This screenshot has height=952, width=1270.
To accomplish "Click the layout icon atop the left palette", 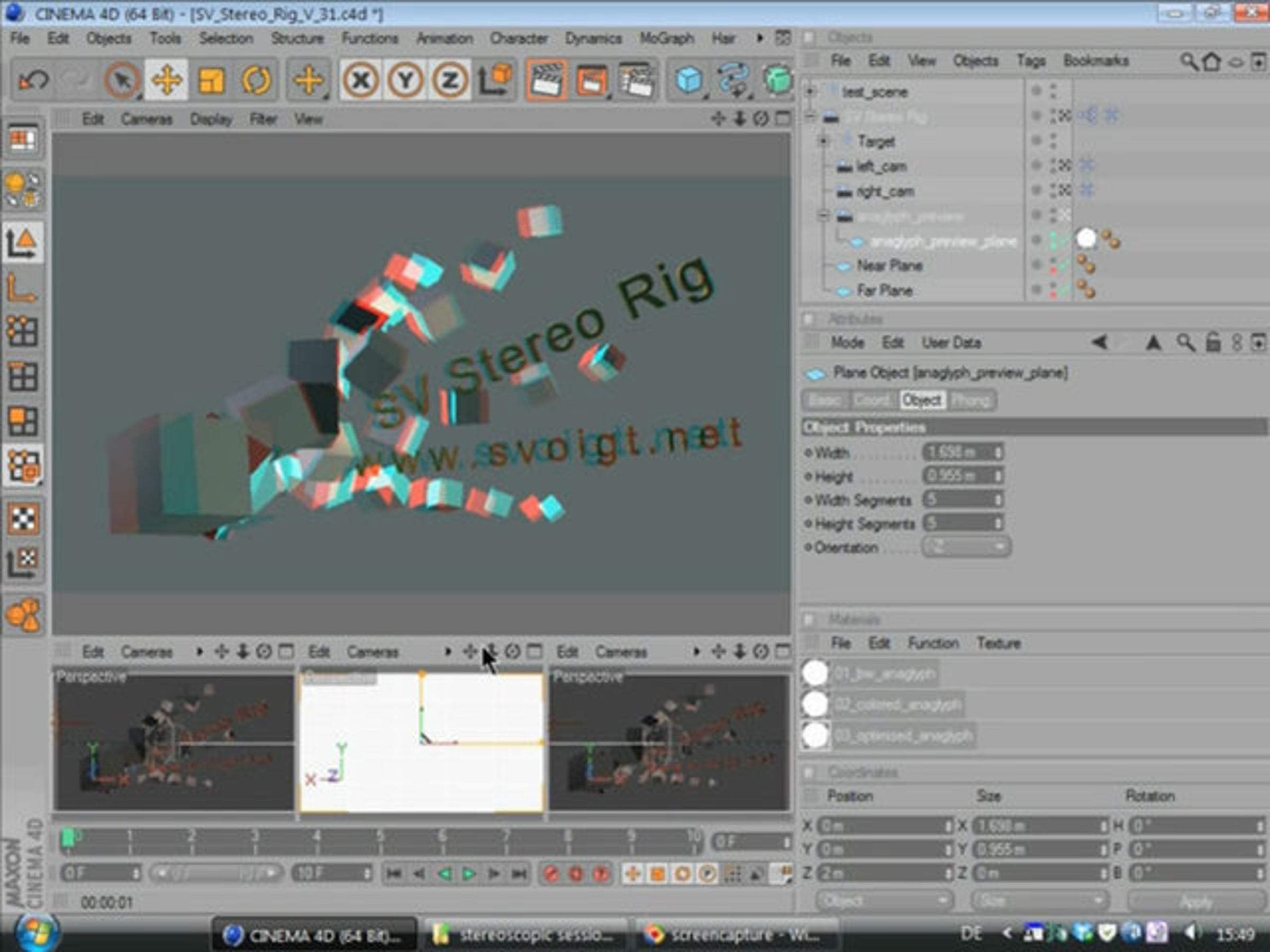I will [x=23, y=140].
